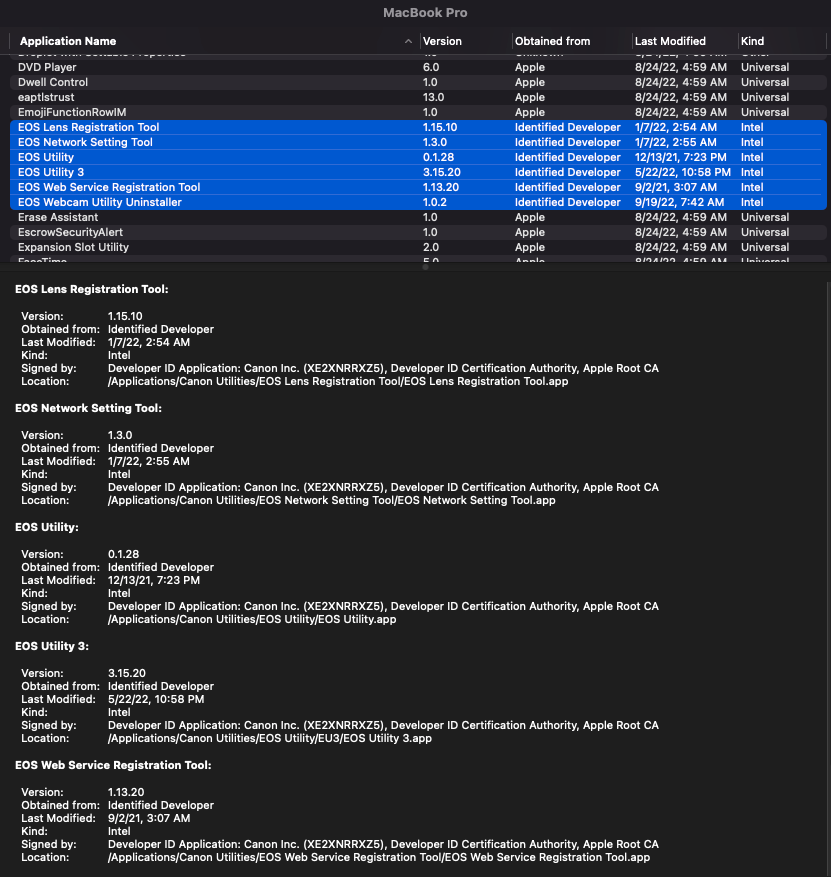Click the Kind column header
This screenshot has width=831, height=877.
point(752,41)
